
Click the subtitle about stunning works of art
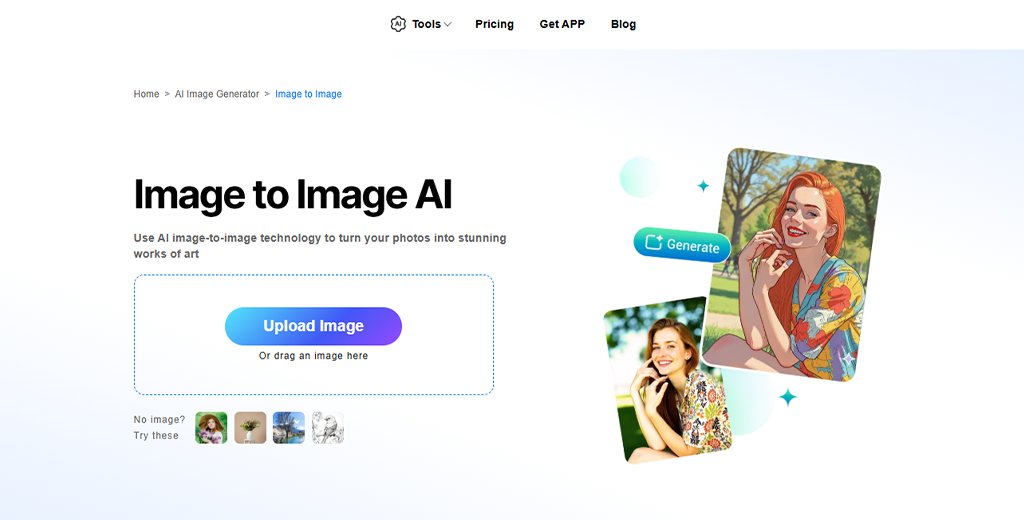click(320, 246)
